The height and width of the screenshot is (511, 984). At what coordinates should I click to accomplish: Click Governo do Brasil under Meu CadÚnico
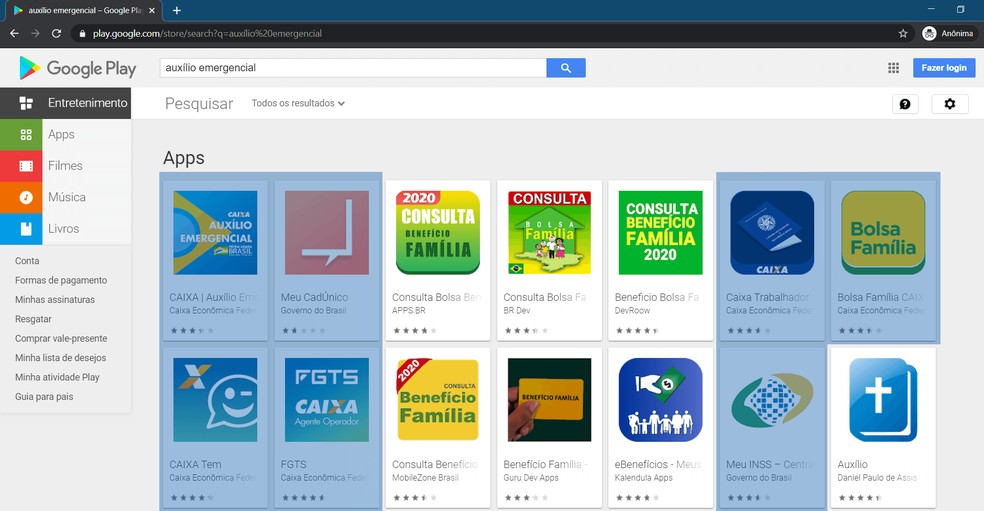coord(313,311)
